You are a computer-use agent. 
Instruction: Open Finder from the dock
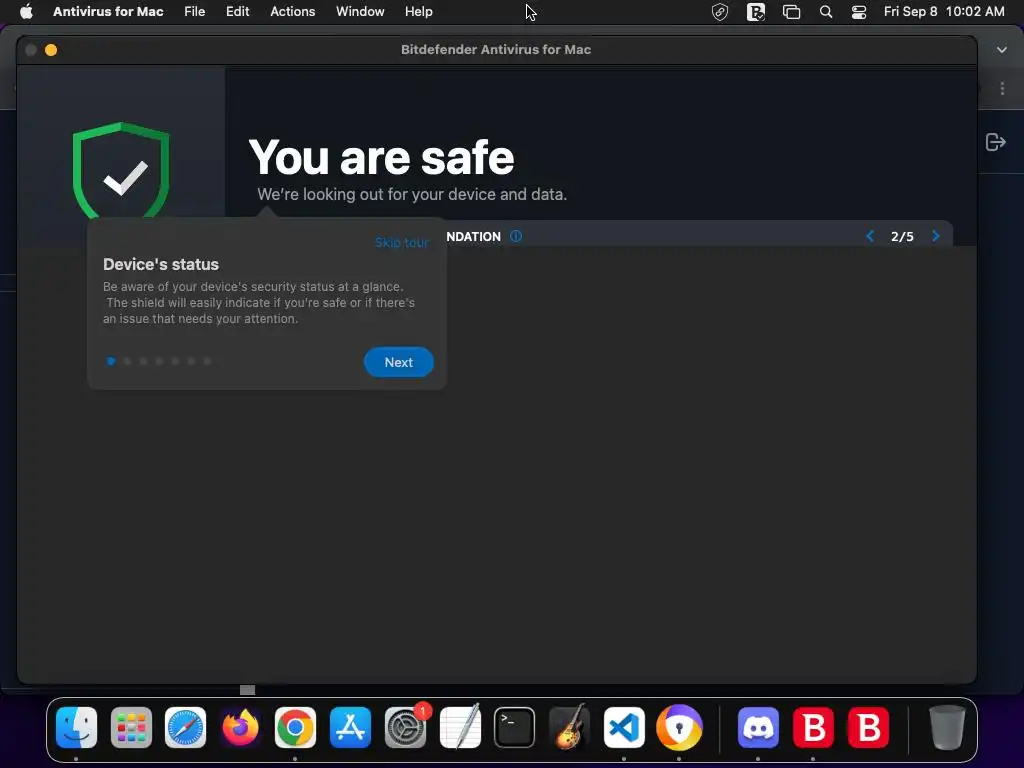tap(76, 728)
